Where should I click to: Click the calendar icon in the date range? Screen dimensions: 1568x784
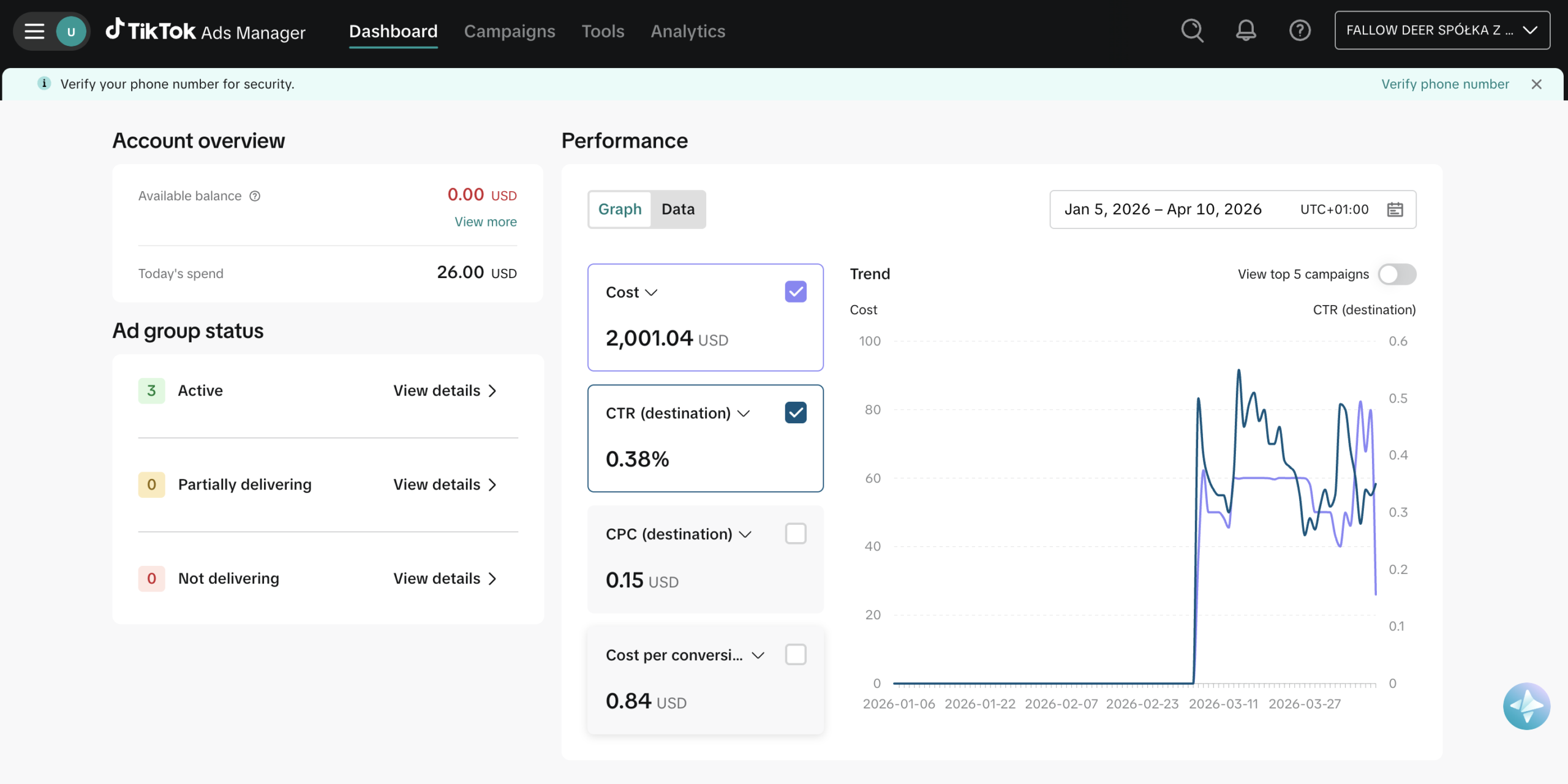pyautogui.click(x=1395, y=209)
